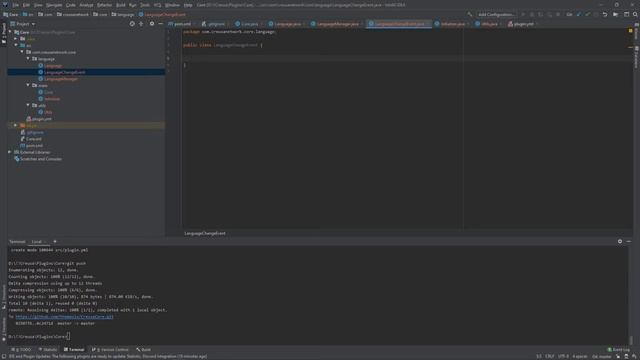Open the Build tool window button
The image size is (640, 360).
point(144,350)
